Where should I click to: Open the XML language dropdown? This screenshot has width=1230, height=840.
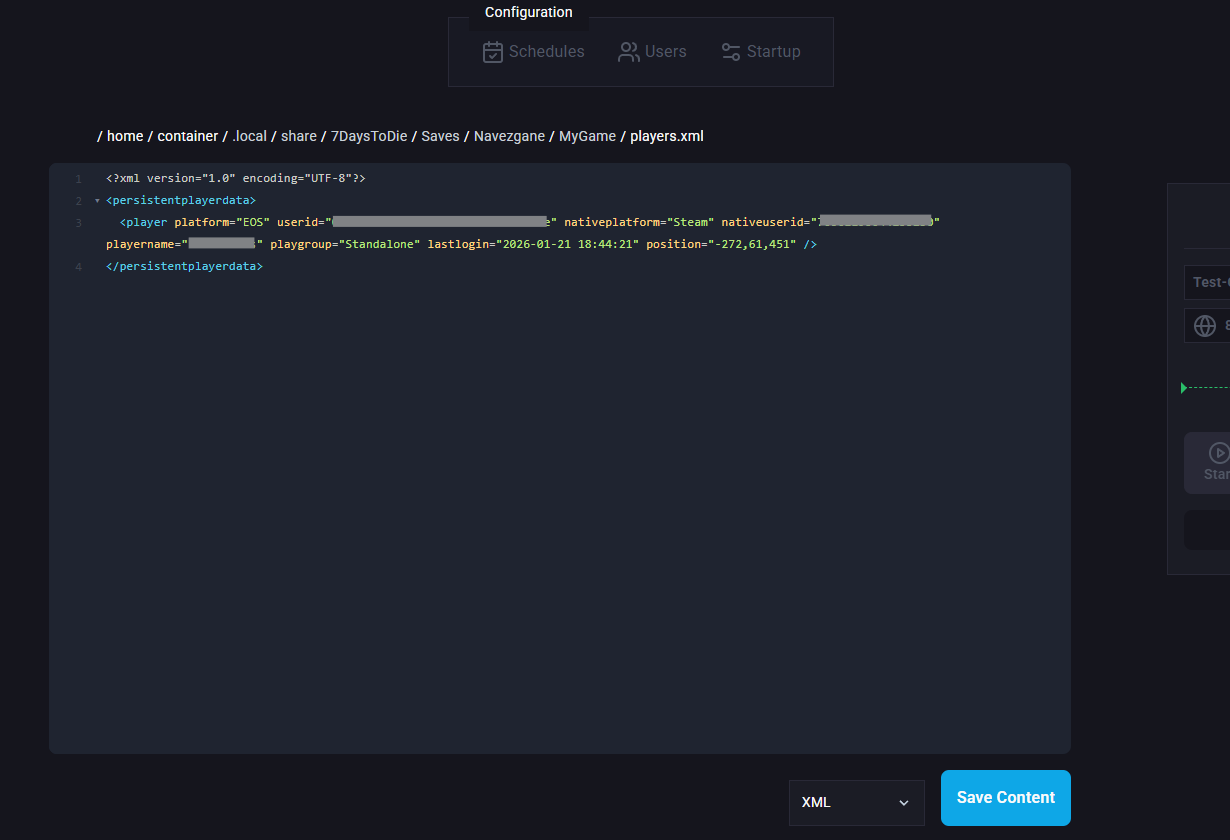pyautogui.click(x=857, y=803)
